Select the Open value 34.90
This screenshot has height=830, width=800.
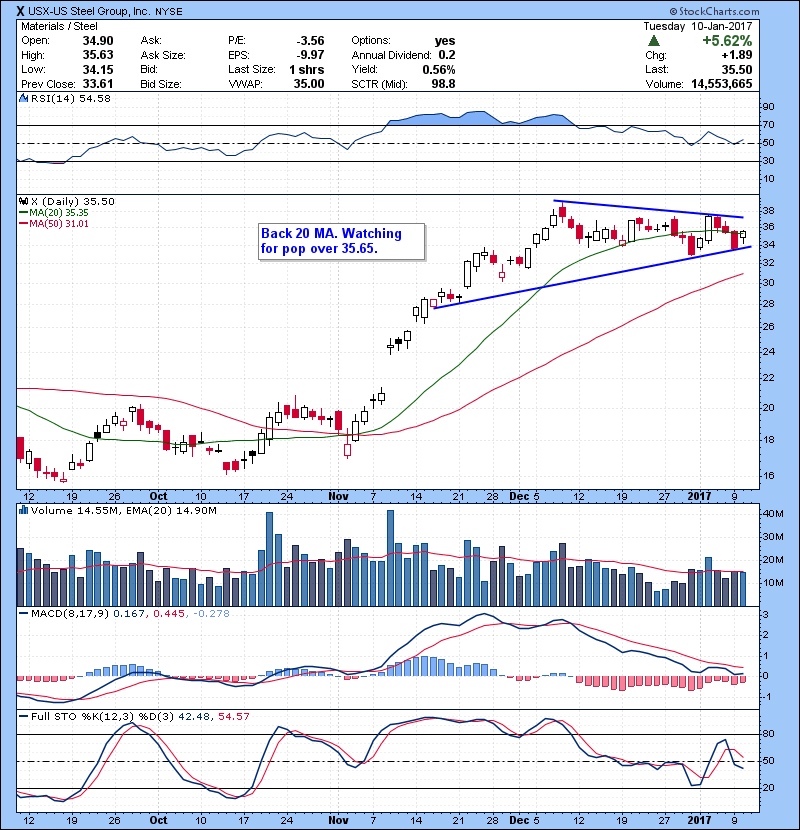(x=98, y=41)
